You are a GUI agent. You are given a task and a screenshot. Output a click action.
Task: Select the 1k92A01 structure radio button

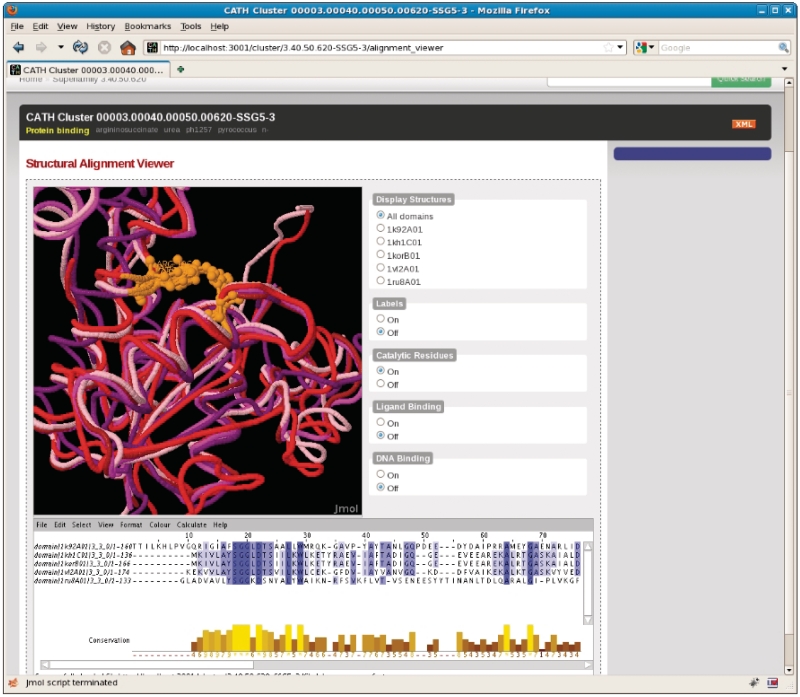[x=381, y=228]
